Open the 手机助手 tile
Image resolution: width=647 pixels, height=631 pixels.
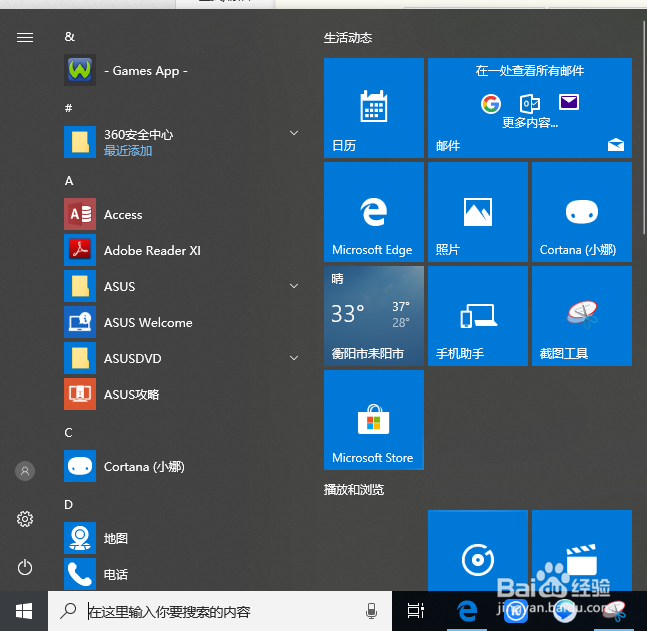pos(478,316)
